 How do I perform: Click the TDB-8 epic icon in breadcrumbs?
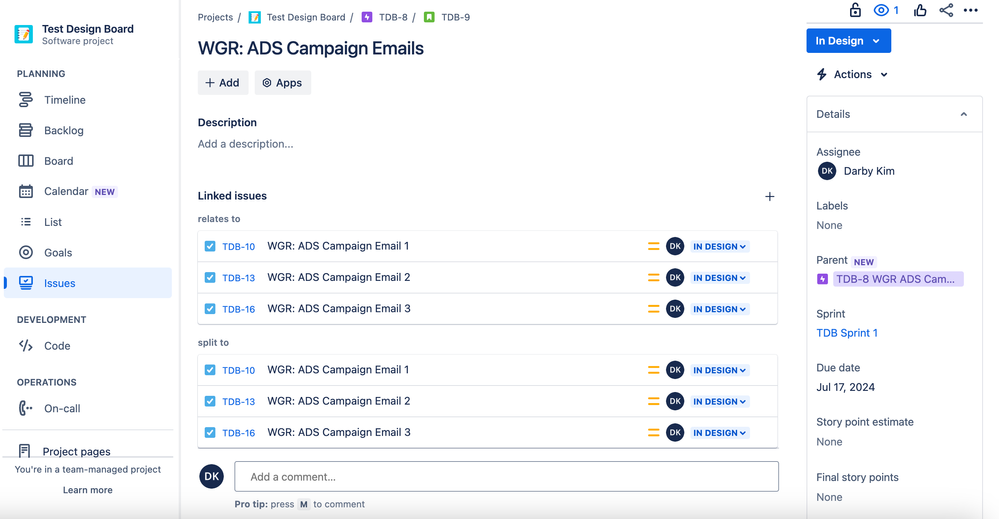pyautogui.click(x=367, y=17)
